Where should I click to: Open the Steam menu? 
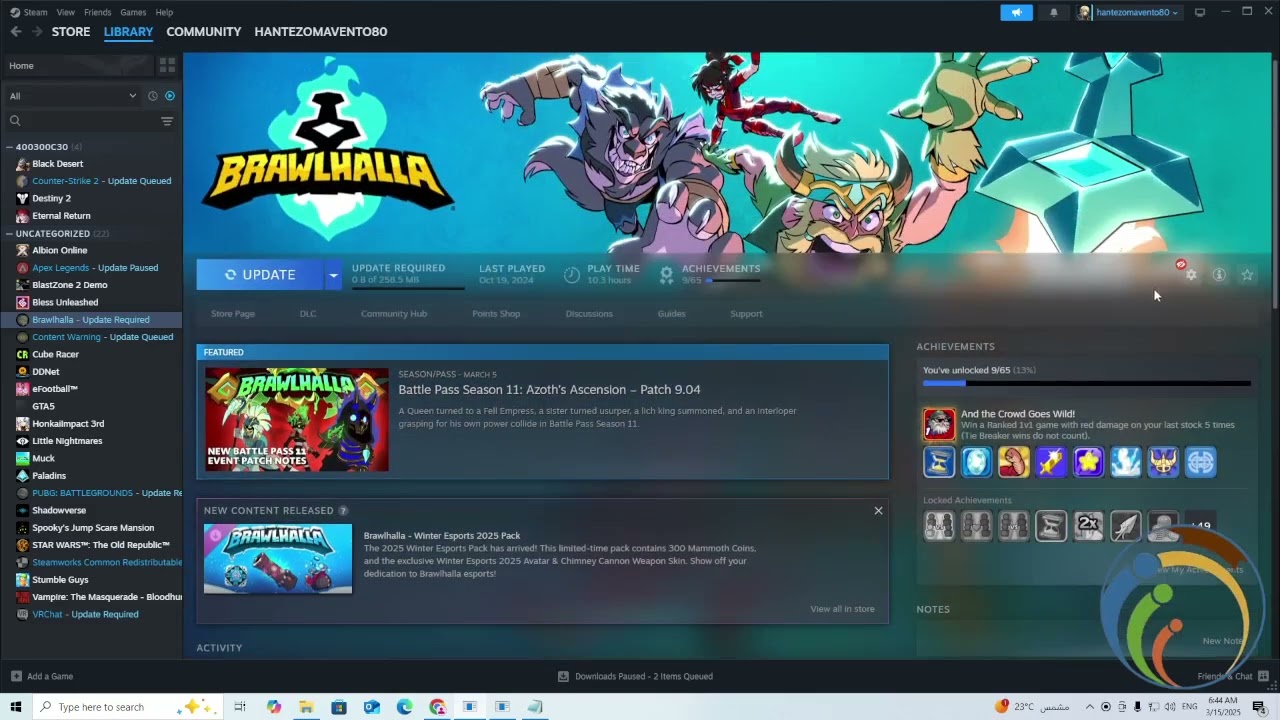tap(35, 12)
